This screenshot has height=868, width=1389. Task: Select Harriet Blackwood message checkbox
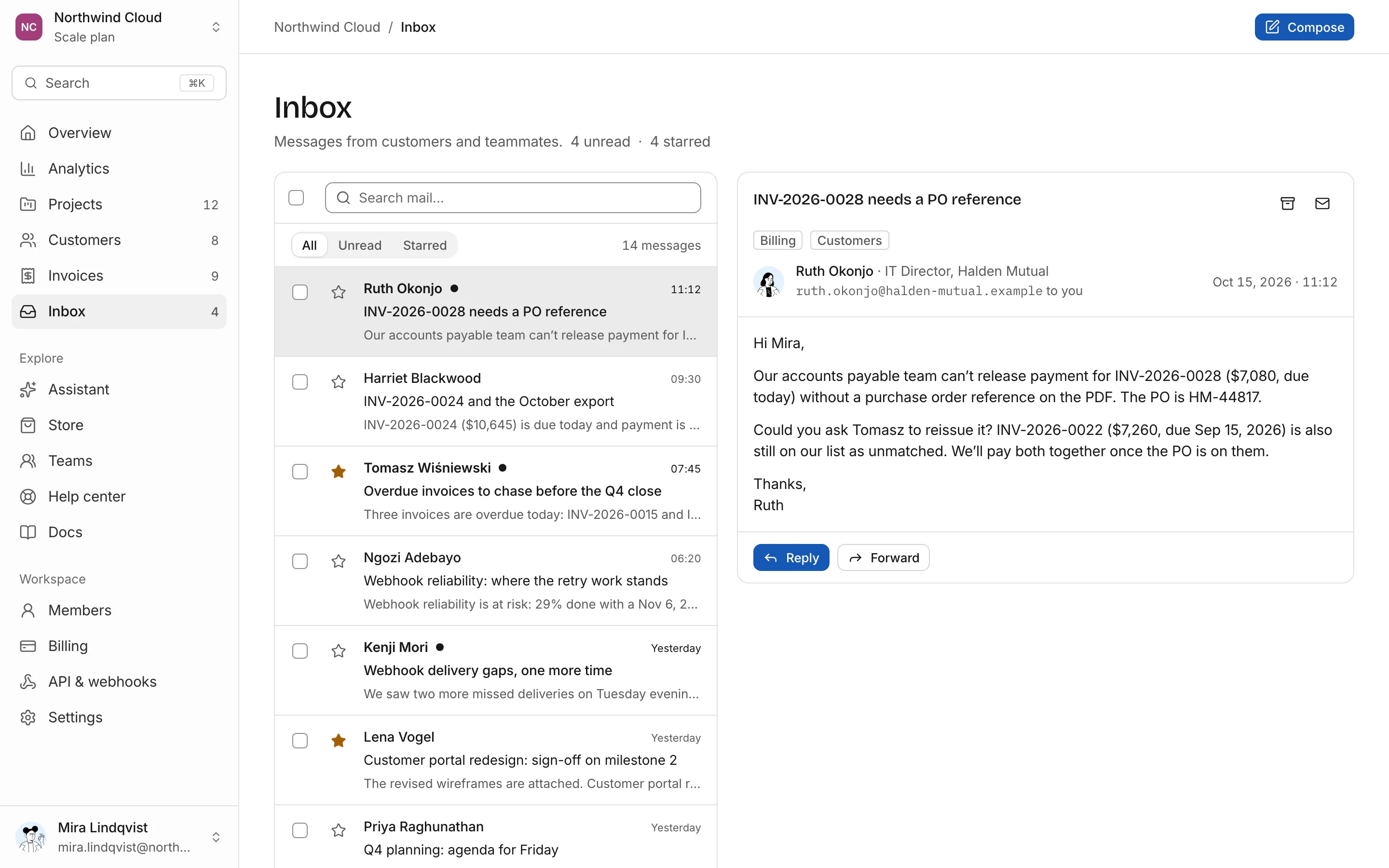300,382
